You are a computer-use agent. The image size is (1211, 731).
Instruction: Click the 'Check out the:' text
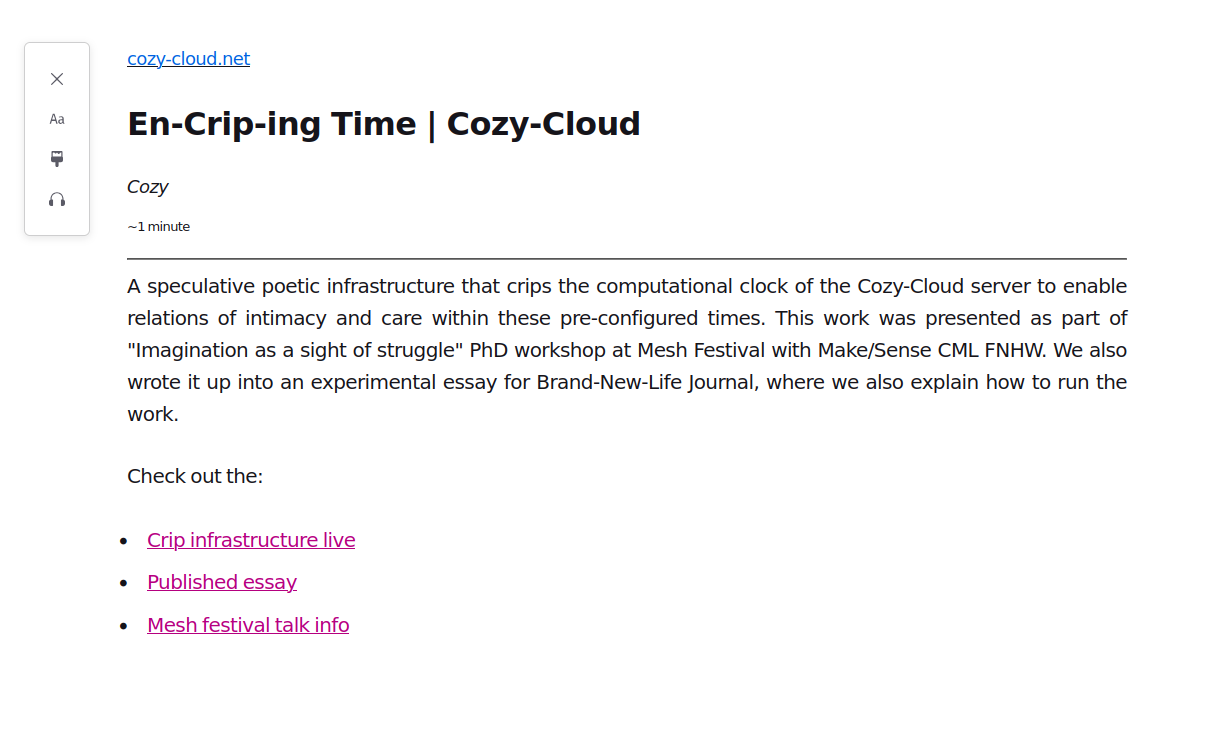pos(195,476)
